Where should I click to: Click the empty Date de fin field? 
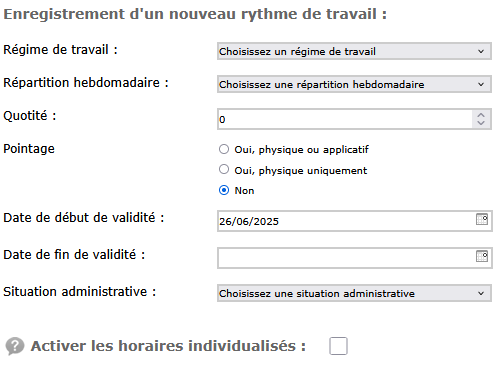346,258
